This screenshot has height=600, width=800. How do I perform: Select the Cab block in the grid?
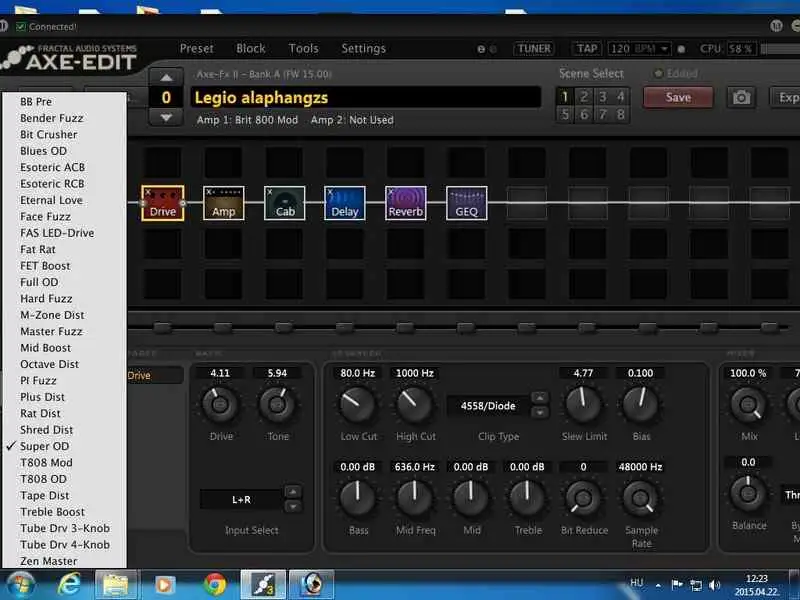click(285, 203)
